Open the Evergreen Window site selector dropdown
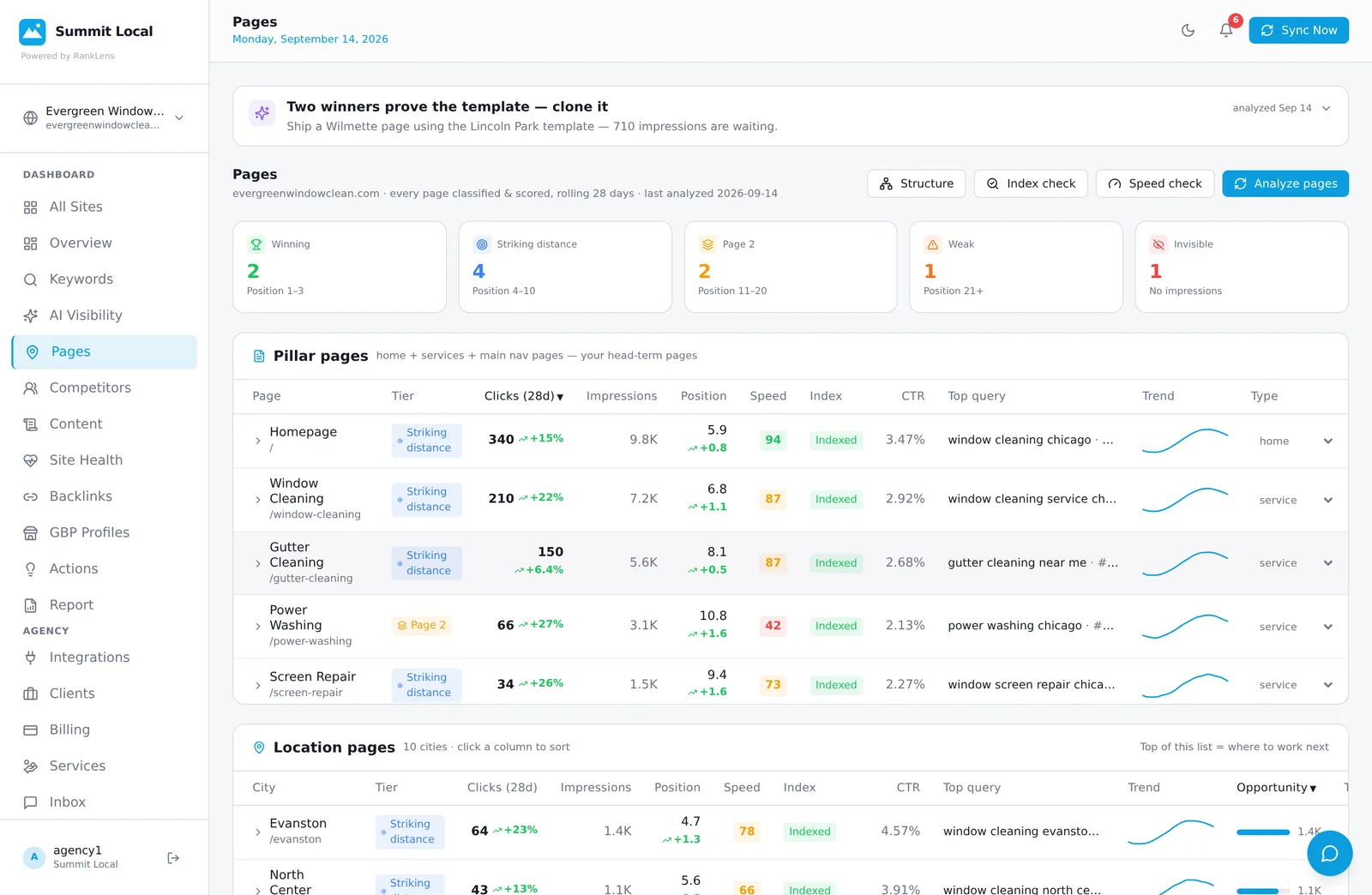Screen dimensions: 1372x895 pos(104,117)
